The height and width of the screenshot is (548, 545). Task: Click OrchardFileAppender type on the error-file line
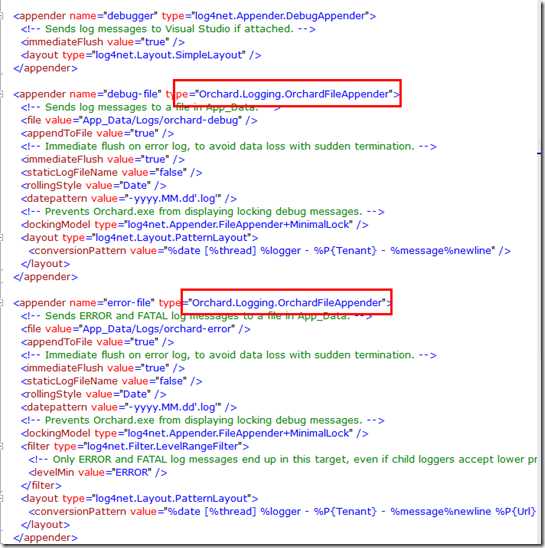point(287,303)
